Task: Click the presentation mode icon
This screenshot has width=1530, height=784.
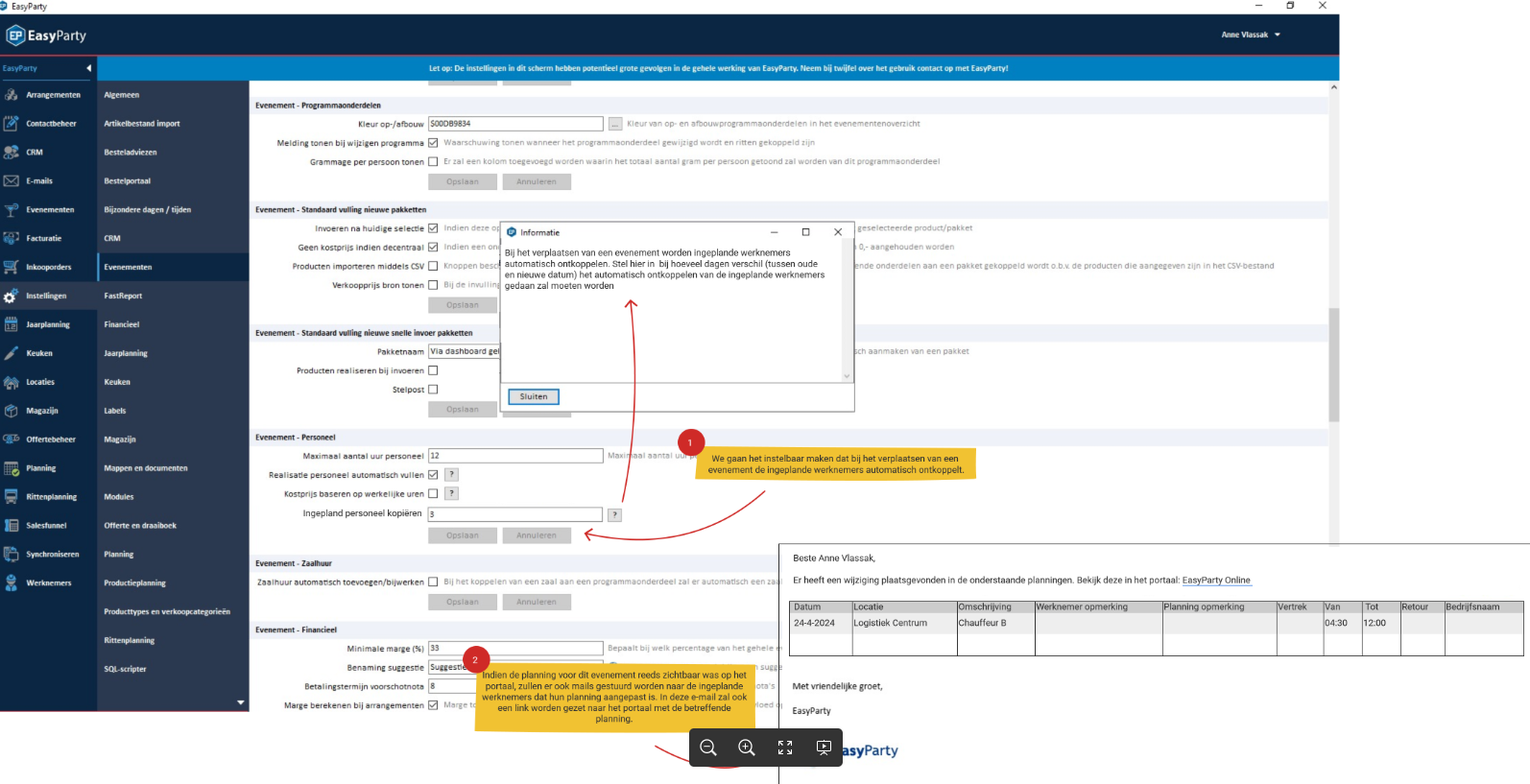Action: click(x=824, y=748)
